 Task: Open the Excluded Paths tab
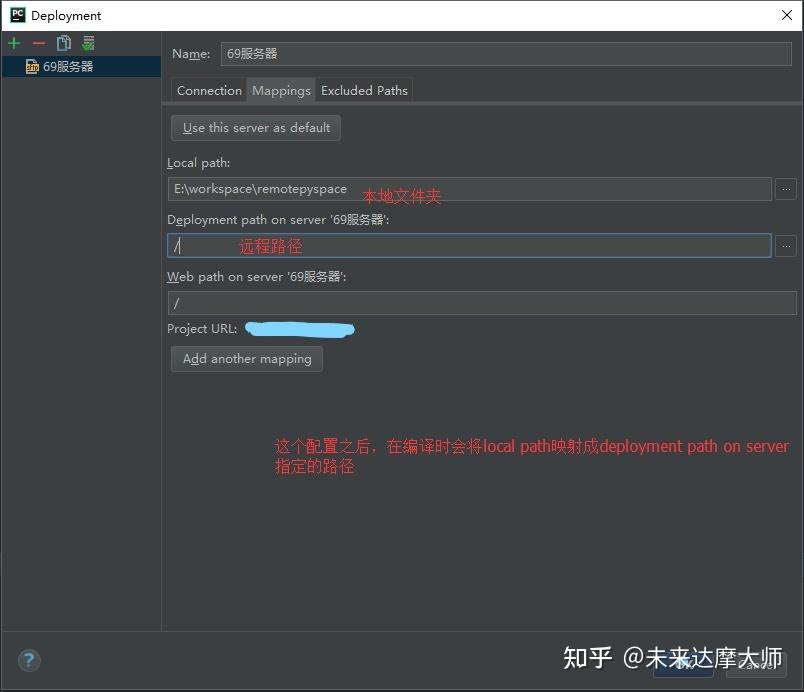[364, 90]
